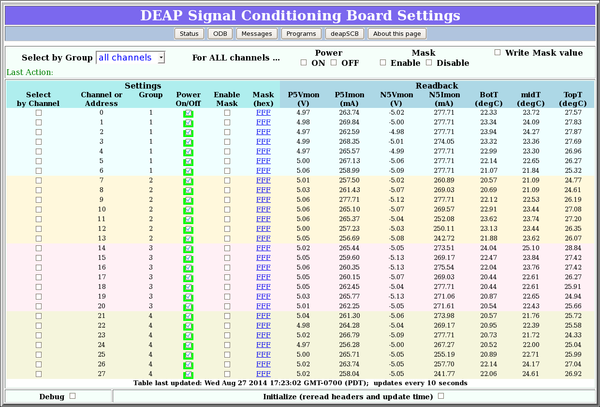
Task: Toggle power for channel 9
Action: click(x=188, y=200)
